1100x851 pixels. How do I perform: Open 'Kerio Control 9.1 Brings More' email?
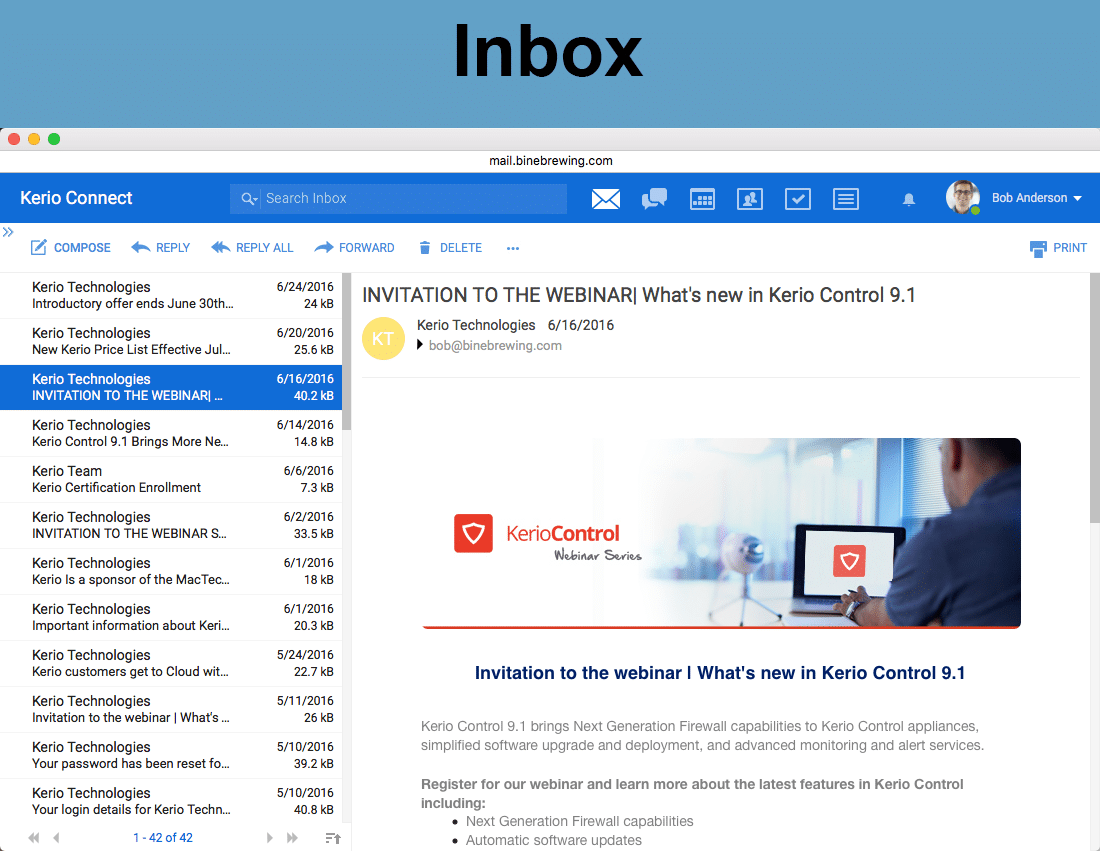[171, 434]
